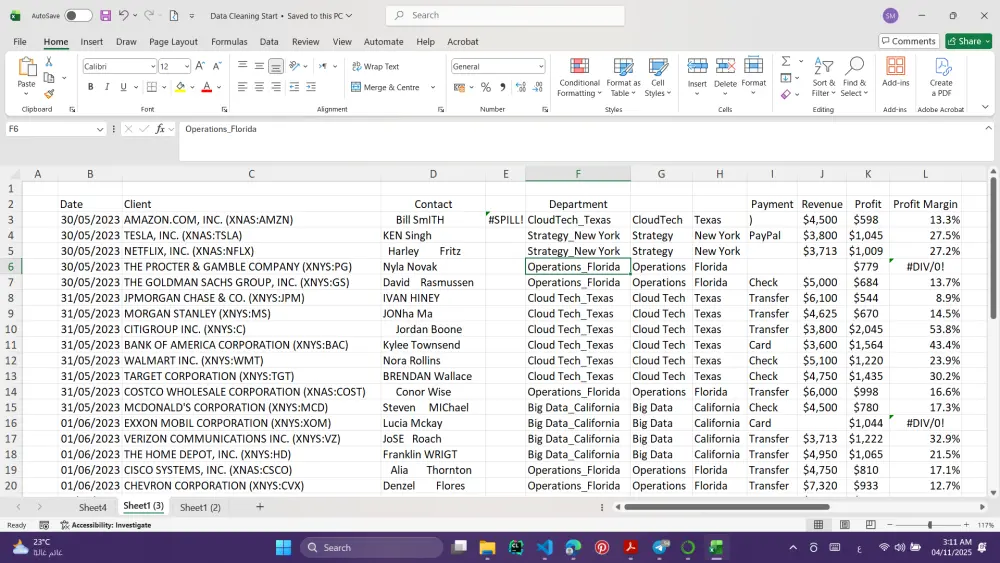Toggle the AutoSave switch
This screenshot has width=1000, height=563.
[x=78, y=15]
